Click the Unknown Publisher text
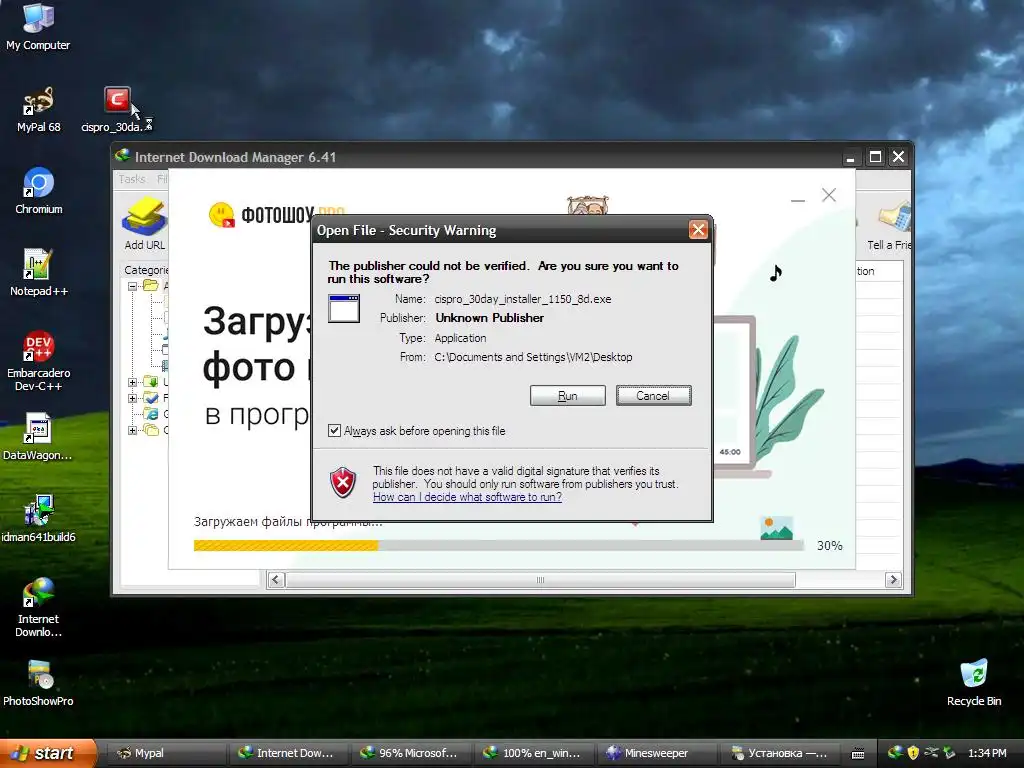1024x768 pixels. (x=490, y=318)
